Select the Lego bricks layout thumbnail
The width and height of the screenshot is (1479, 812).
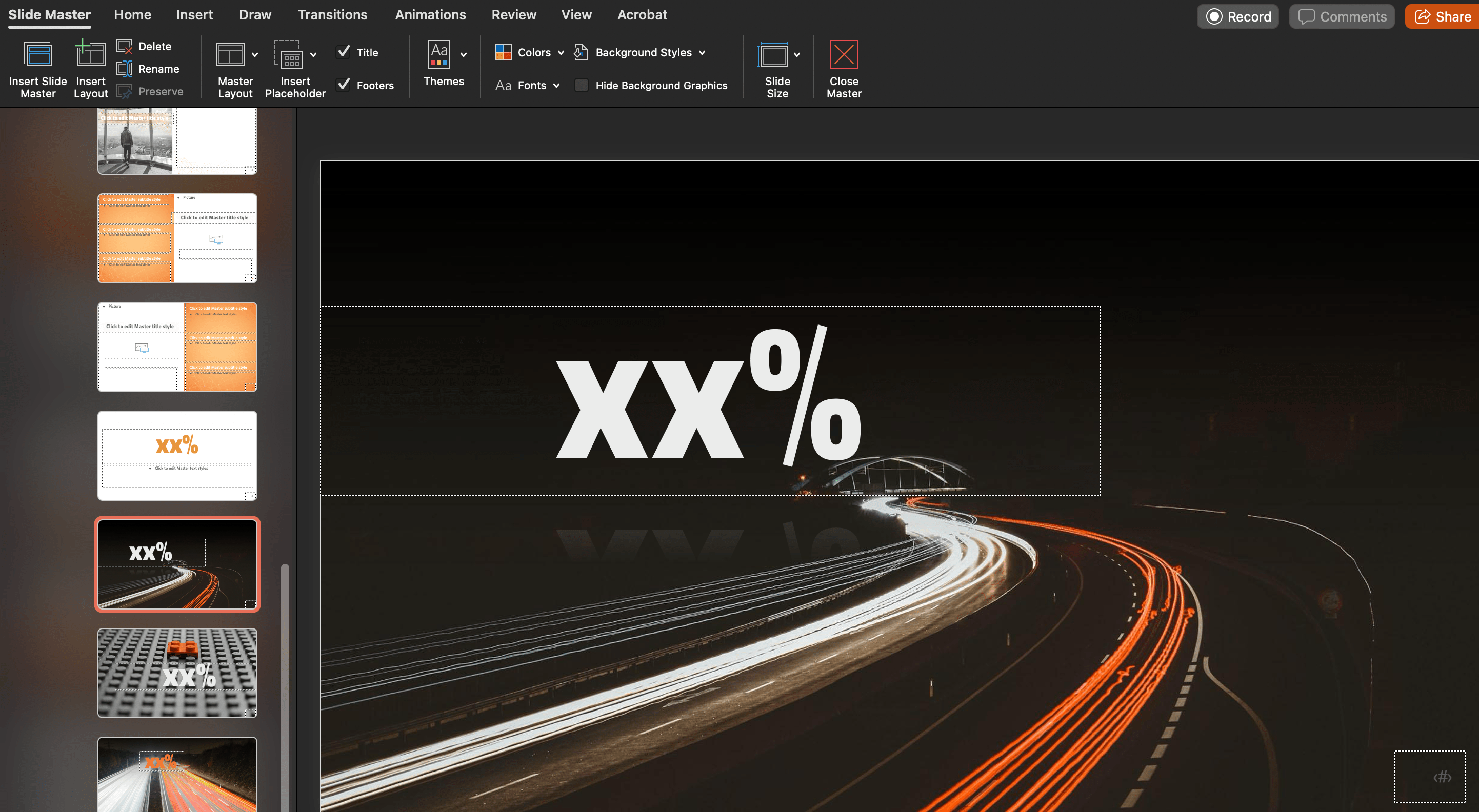click(177, 673)
